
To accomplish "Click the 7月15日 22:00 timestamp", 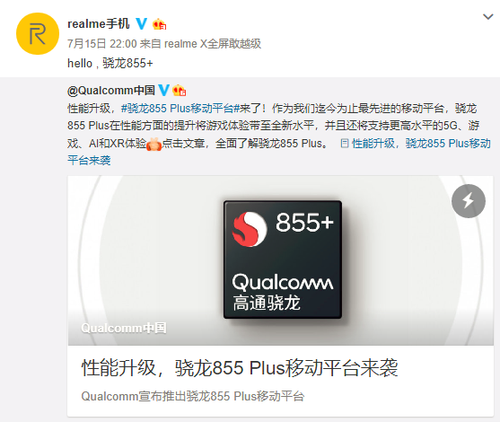I will (102, 44).
